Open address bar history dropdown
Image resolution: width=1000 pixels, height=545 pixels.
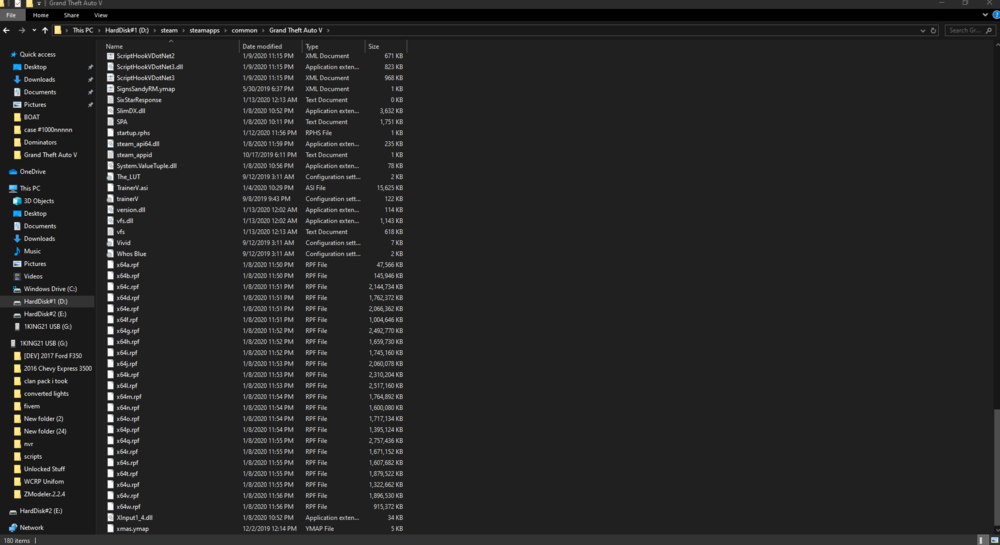[x=922, y=30]
